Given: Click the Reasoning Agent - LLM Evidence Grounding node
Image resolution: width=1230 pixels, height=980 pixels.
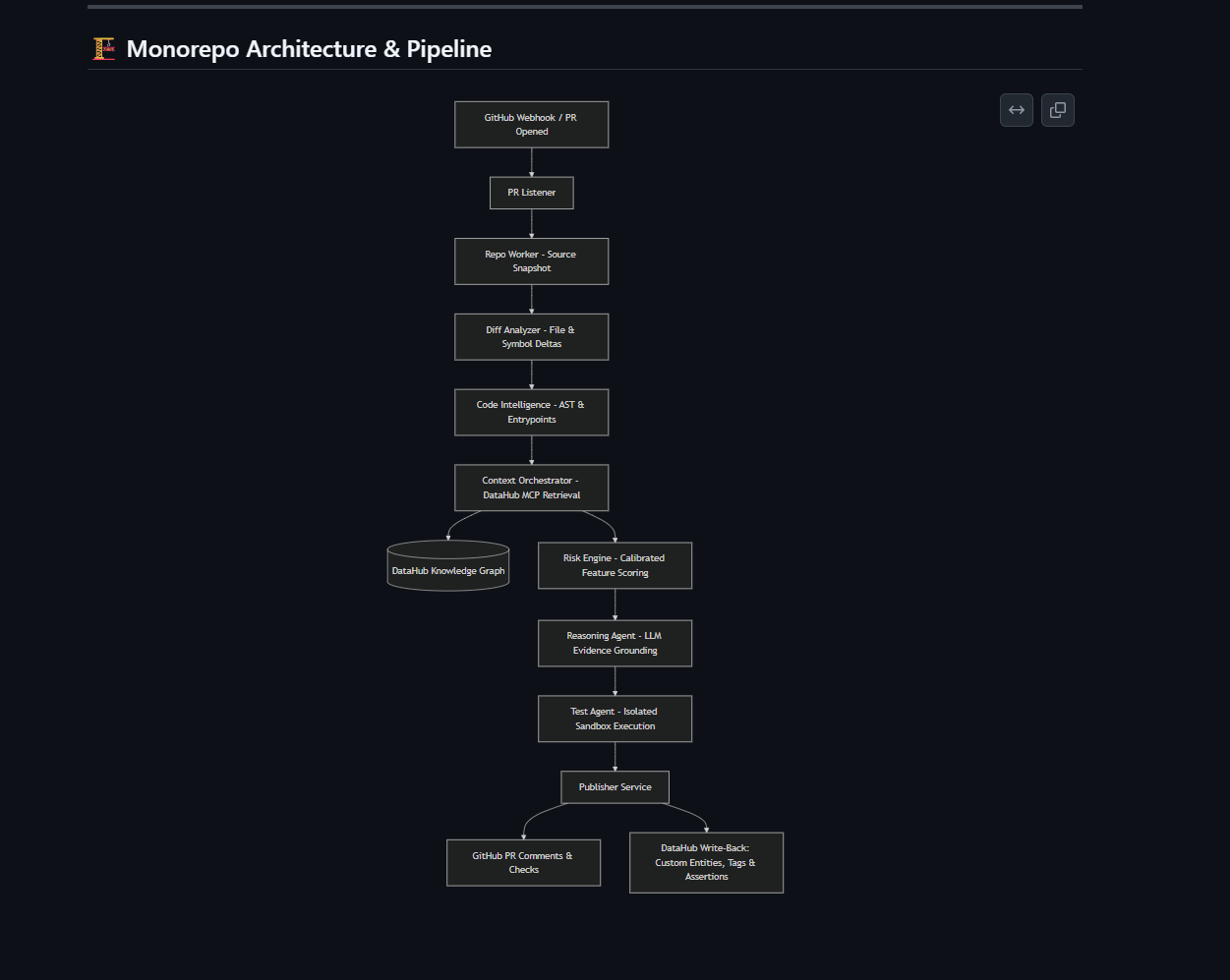Looking at the screenshot, I should pyautogui.click(x=615, y=643).
